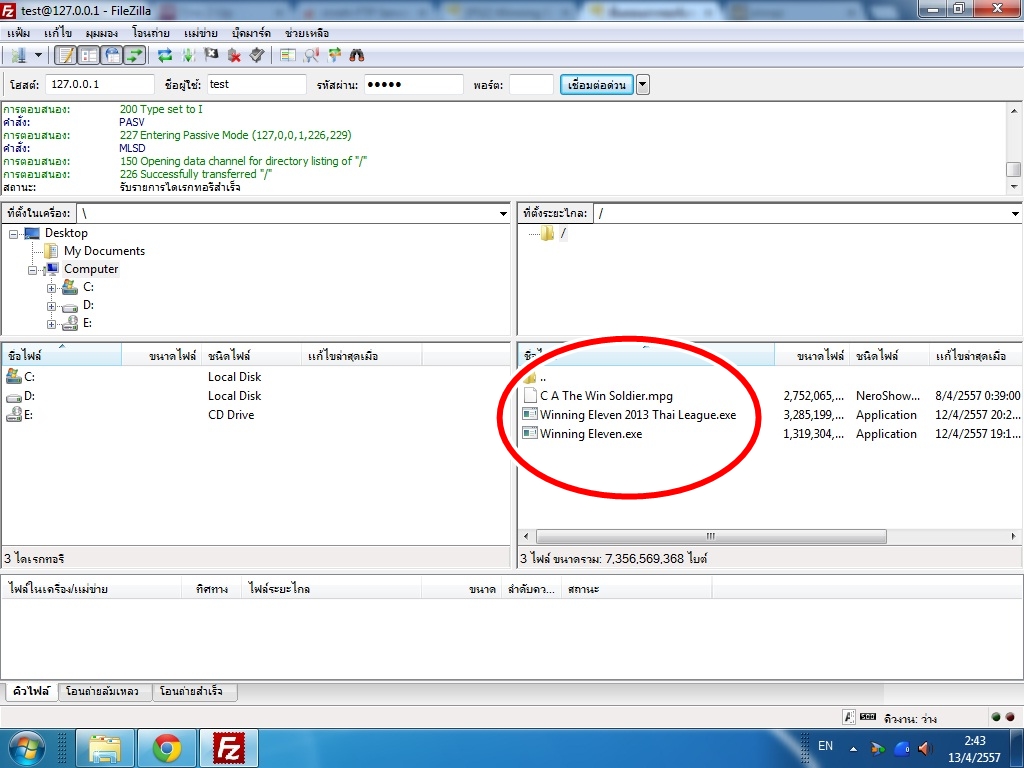
Task: Select My Documents in local tree
Action: (x=104, y=251)
